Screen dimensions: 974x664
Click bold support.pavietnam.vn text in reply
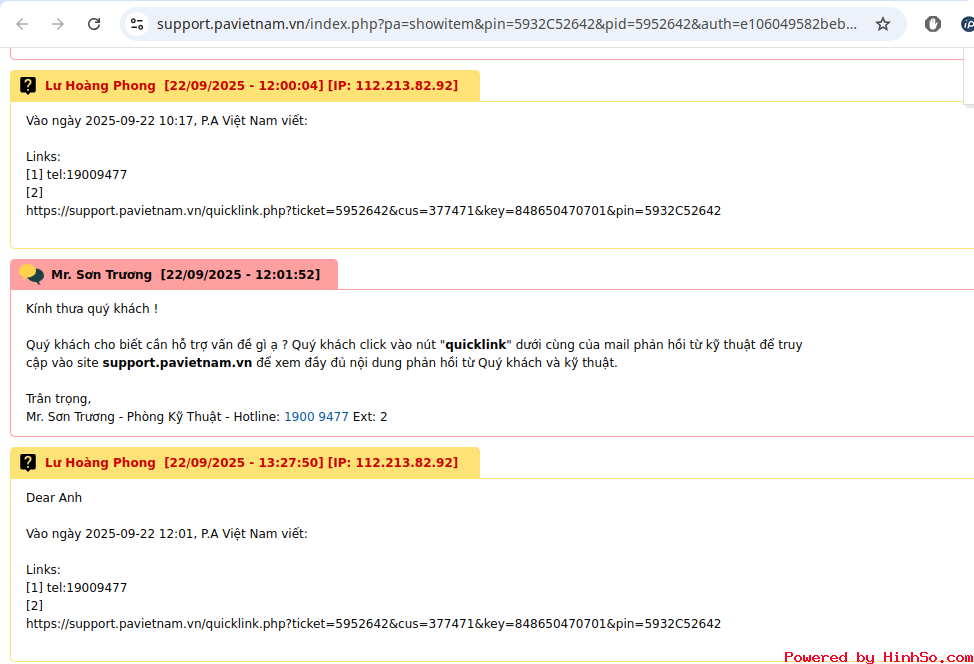(177, 363)
